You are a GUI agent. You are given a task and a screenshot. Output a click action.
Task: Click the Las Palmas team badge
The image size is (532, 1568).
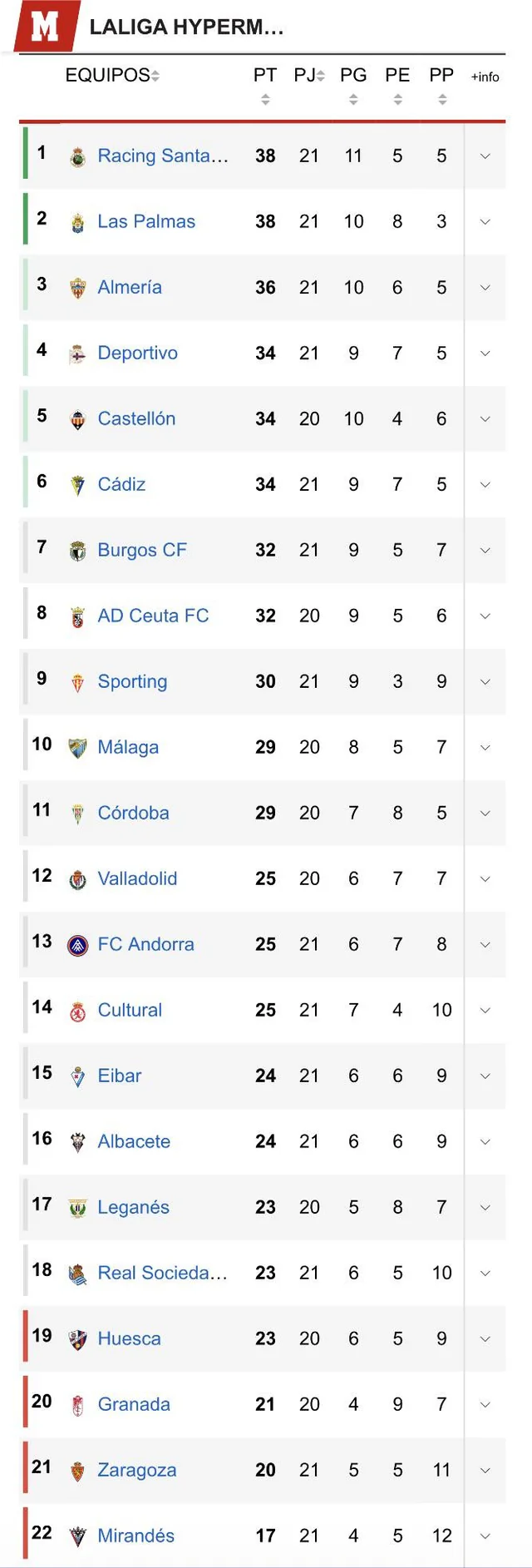click(x=77, y=221)
